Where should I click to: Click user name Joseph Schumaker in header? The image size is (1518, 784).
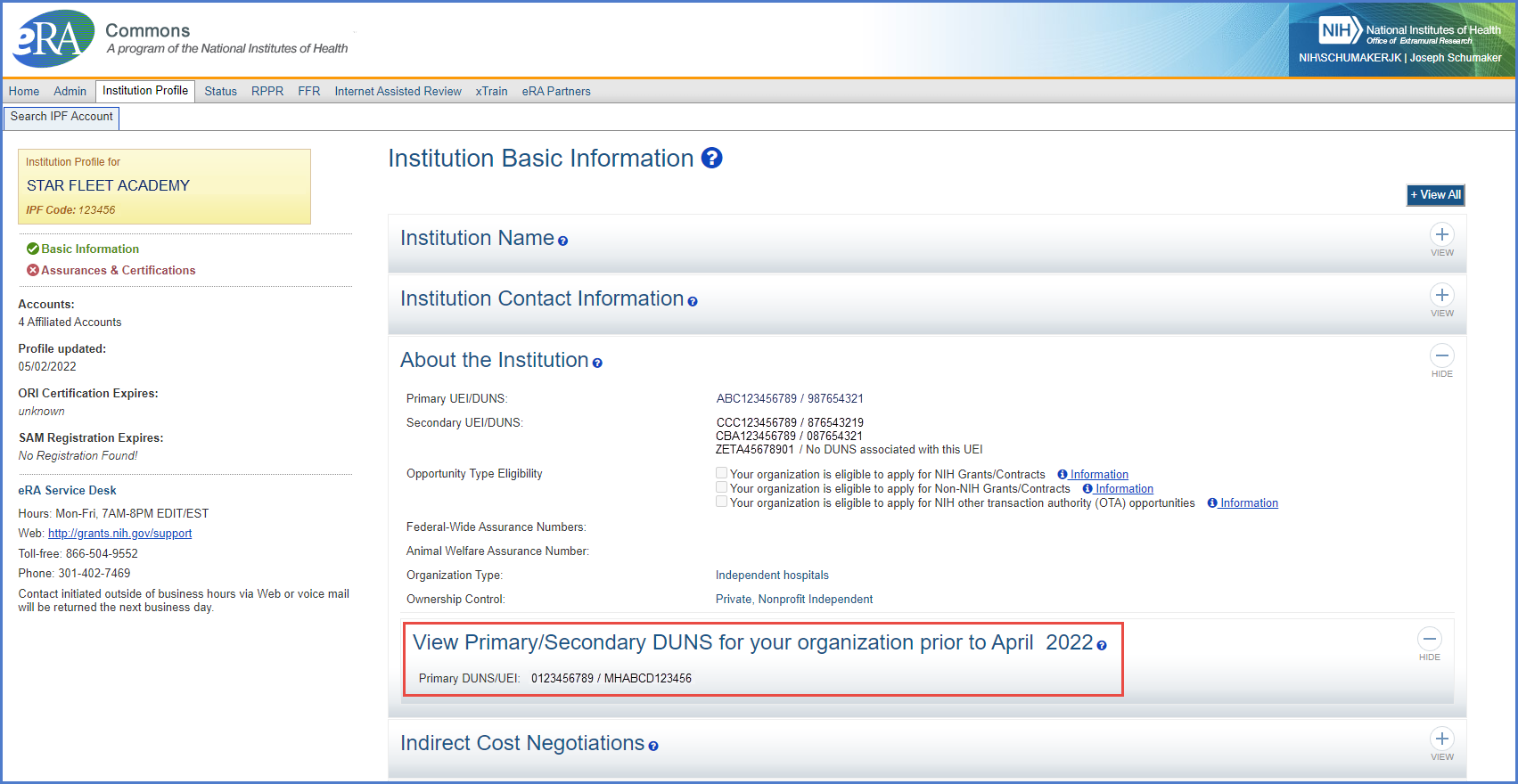coord(1456,58)
